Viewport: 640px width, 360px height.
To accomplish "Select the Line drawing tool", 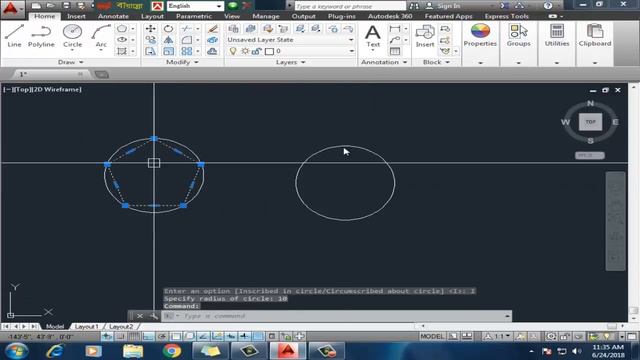I will click(x=14, y=36).
